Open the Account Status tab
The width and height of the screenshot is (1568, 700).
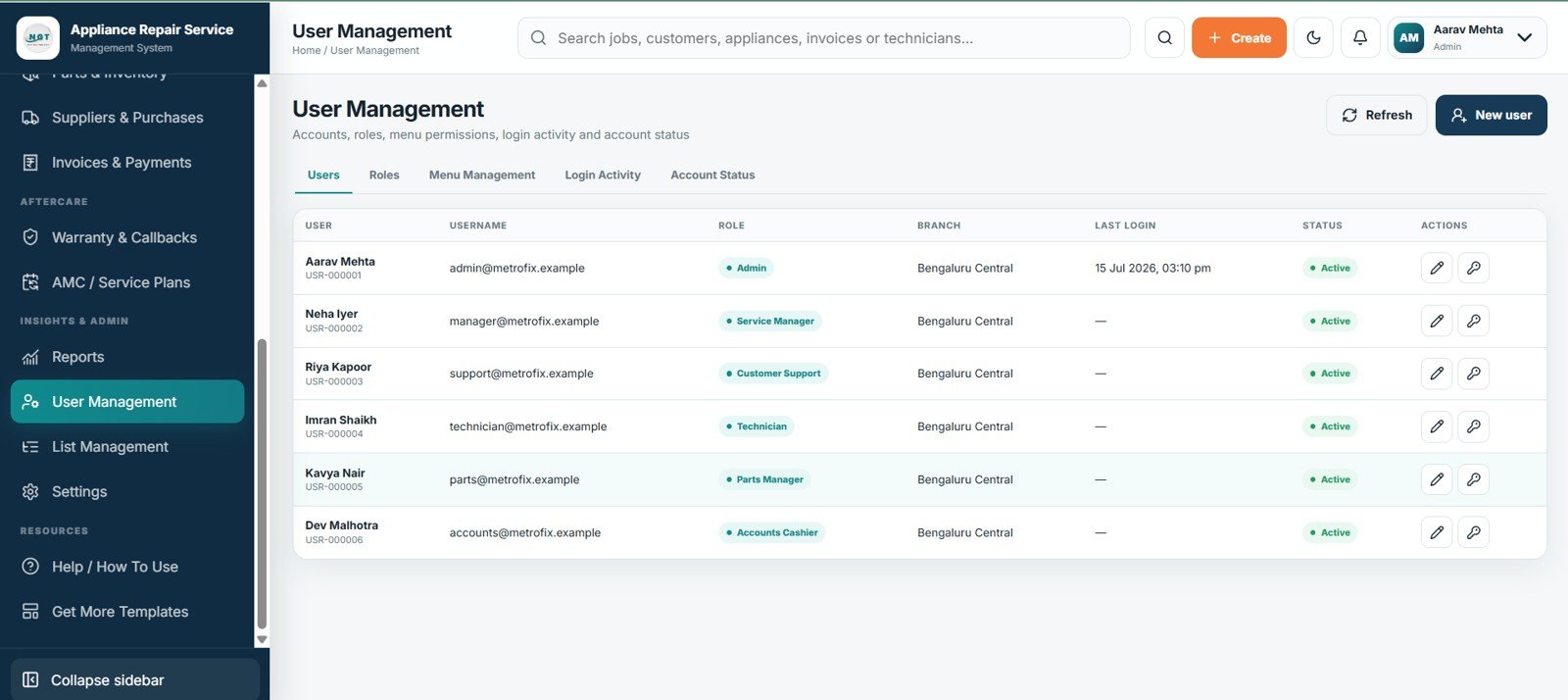(712, 175)
